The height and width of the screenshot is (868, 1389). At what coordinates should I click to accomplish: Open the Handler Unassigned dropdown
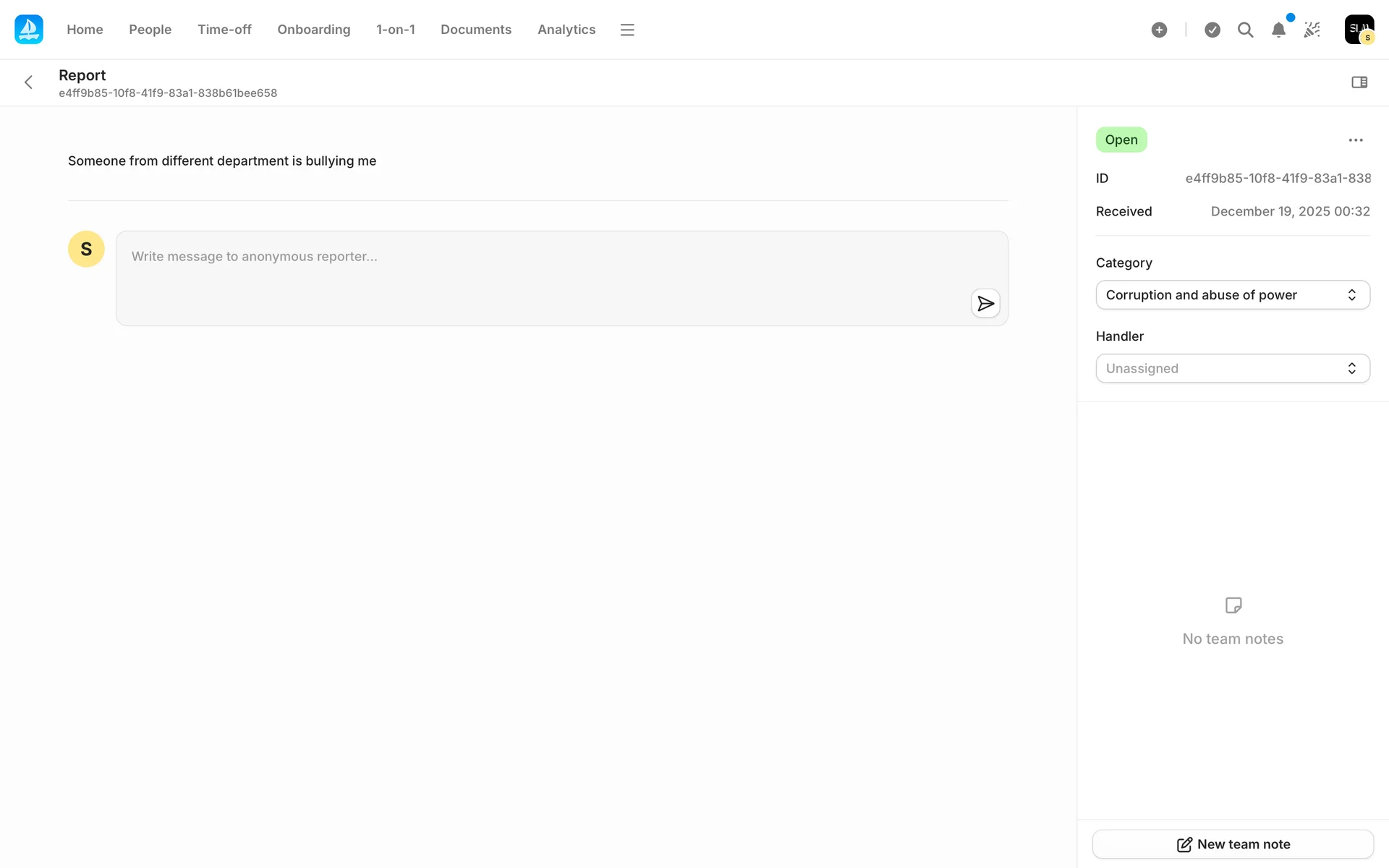(x=1232, y=368)
